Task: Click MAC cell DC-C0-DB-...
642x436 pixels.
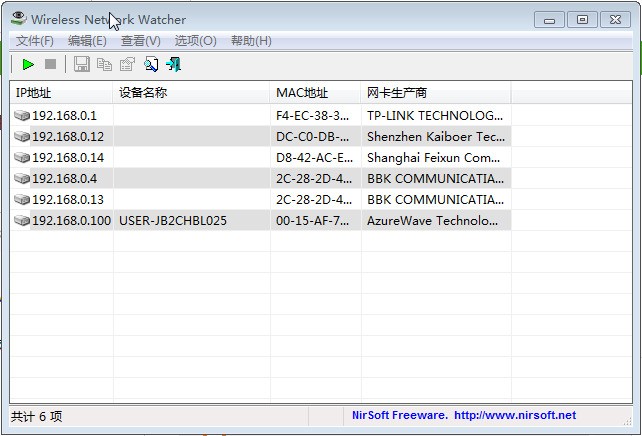Action: (x=312, y=136)
